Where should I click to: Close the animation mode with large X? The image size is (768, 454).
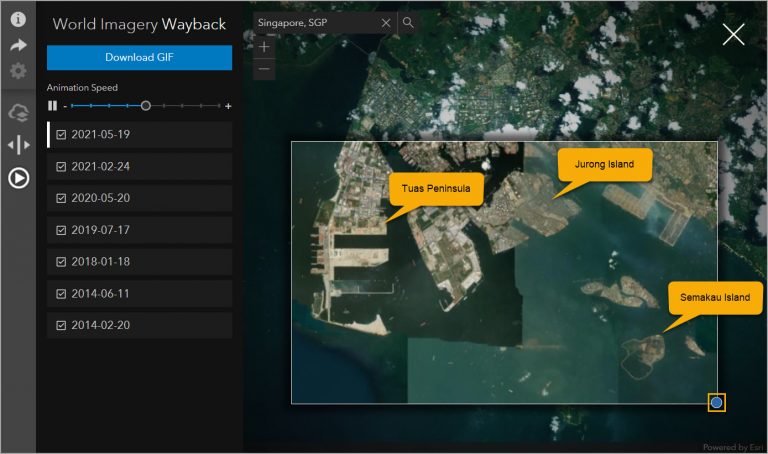tap(733, 35)
